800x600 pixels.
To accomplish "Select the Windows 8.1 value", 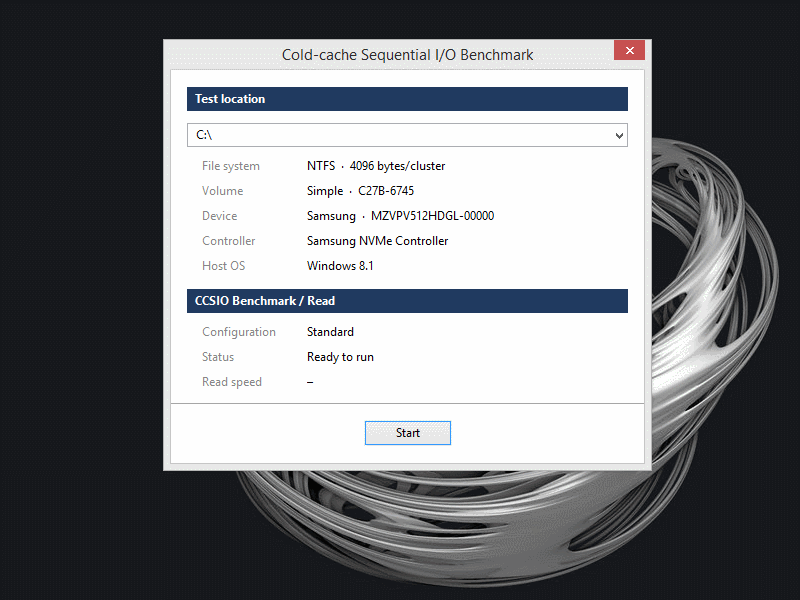I will coord(340,266).
